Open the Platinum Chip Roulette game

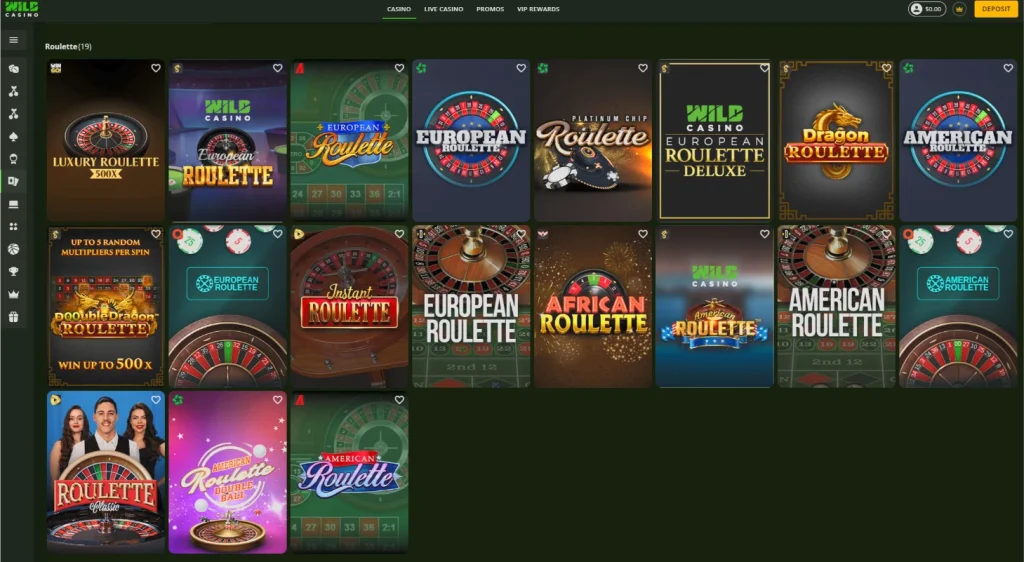[x=593, y=141]
